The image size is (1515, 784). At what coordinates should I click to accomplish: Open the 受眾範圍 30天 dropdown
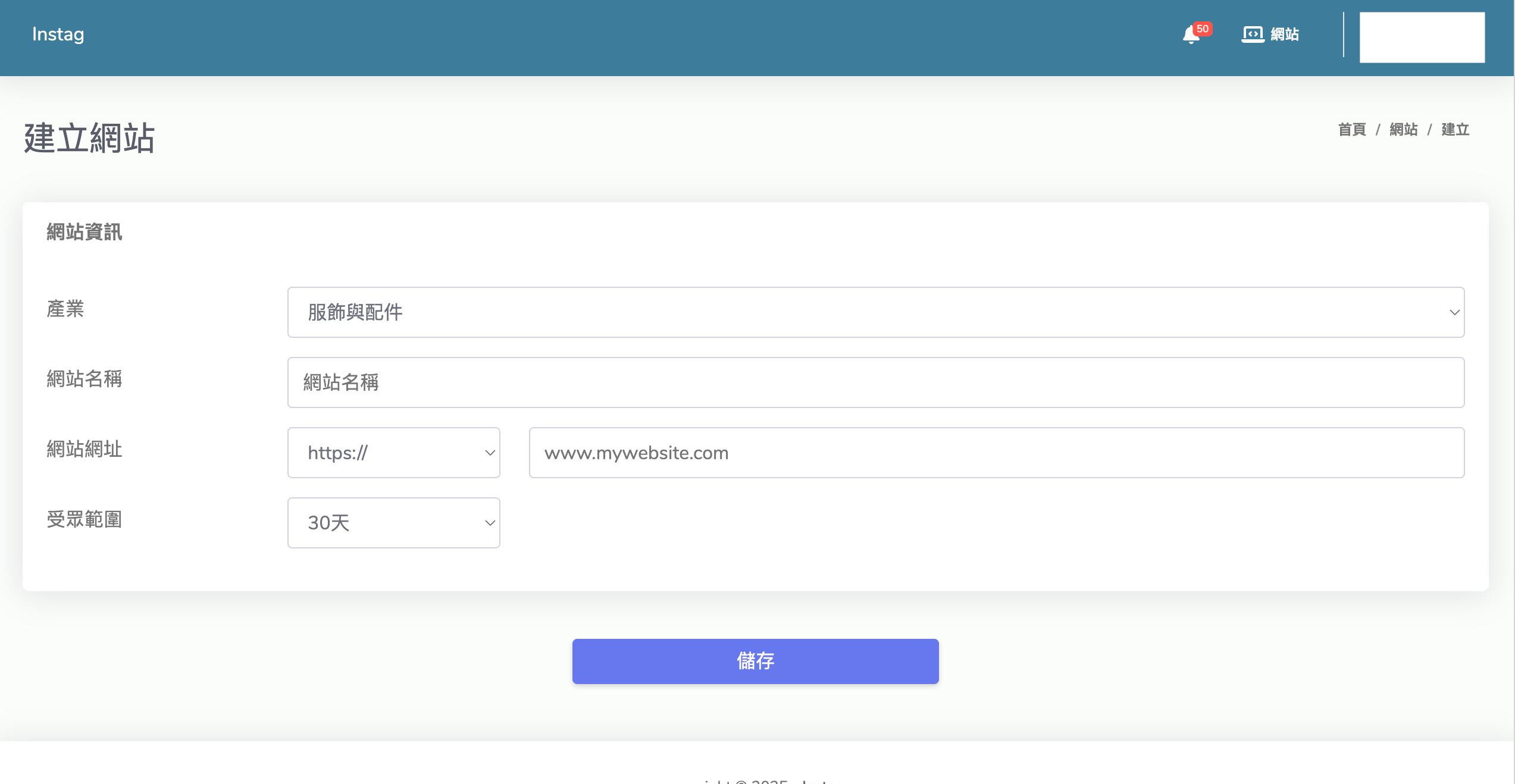click(393, 523)
